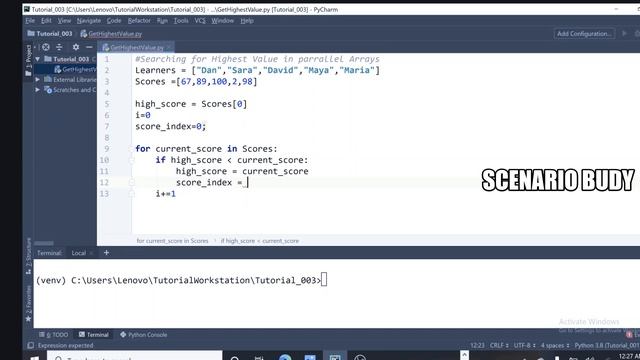Click the fold marker on line 12 gutter
Screen dimensions: 640x360
132,182
